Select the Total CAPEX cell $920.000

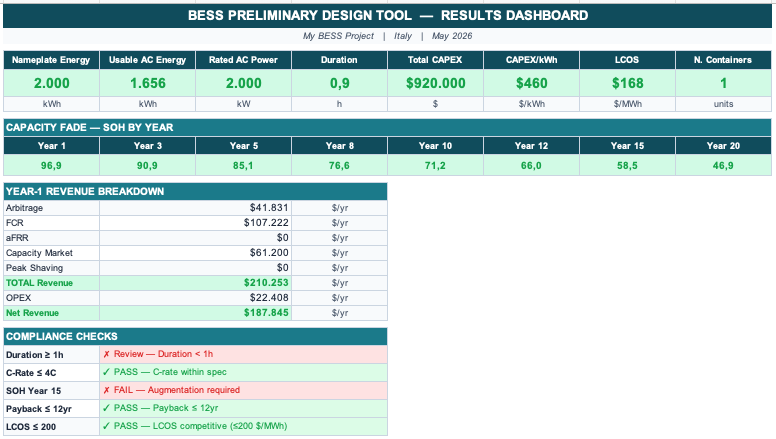click(436, 83)
